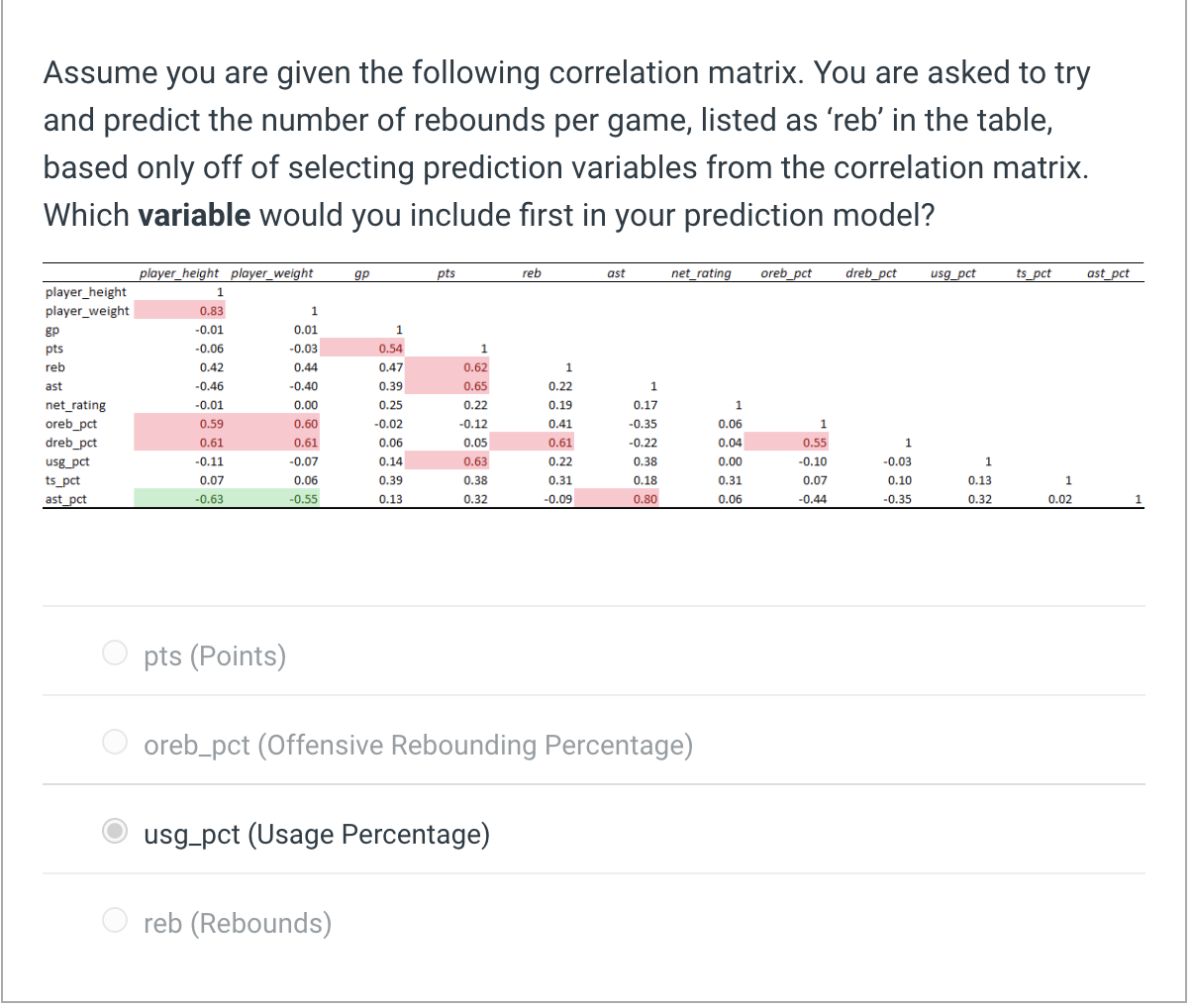Click the "ast_pct" row label in matrix
The height and width of the screenshot is (1008, 1194).
[x=66, y=499]
